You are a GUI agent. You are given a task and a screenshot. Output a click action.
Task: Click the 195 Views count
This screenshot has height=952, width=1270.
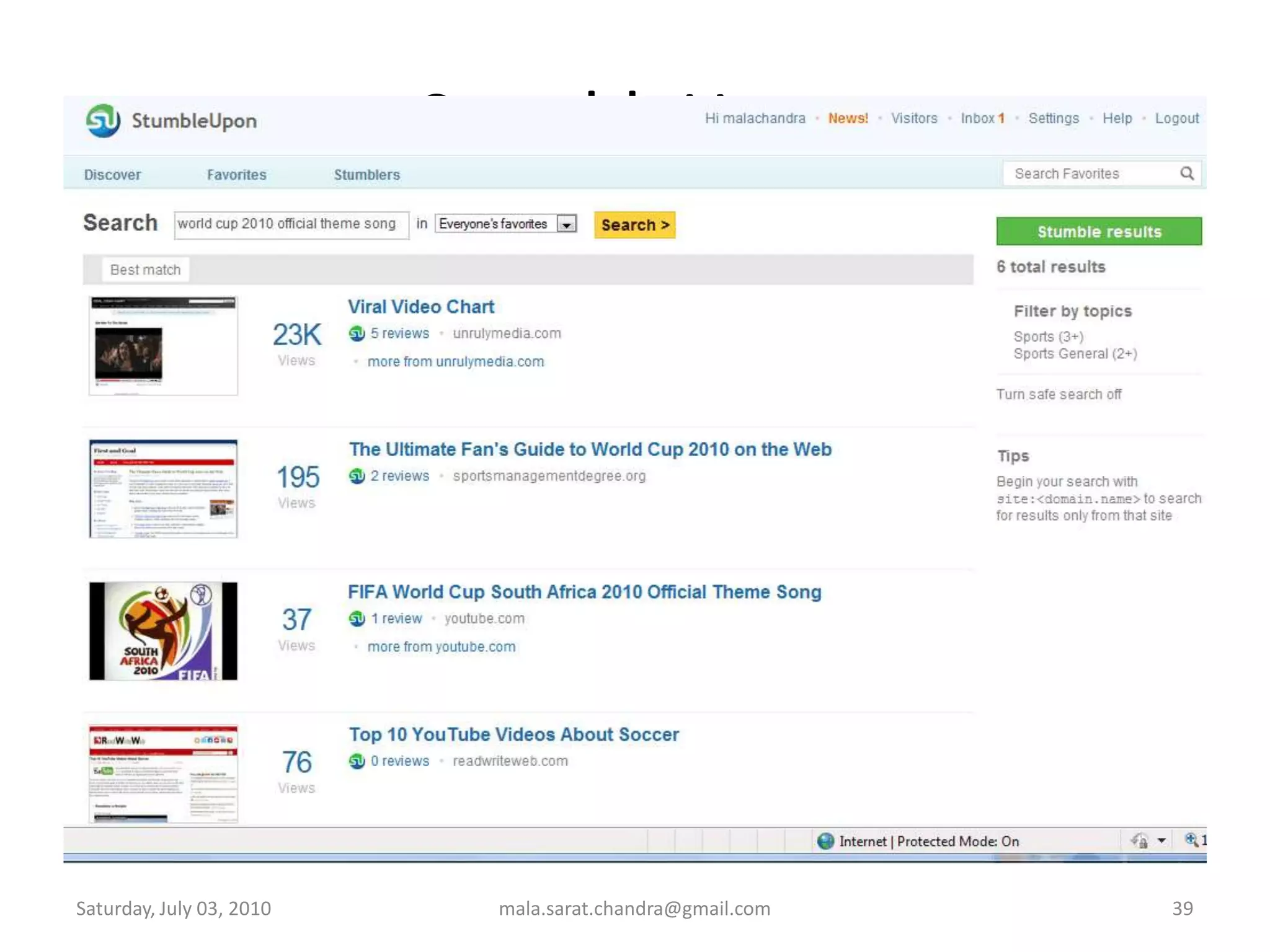tap(297, 487)
